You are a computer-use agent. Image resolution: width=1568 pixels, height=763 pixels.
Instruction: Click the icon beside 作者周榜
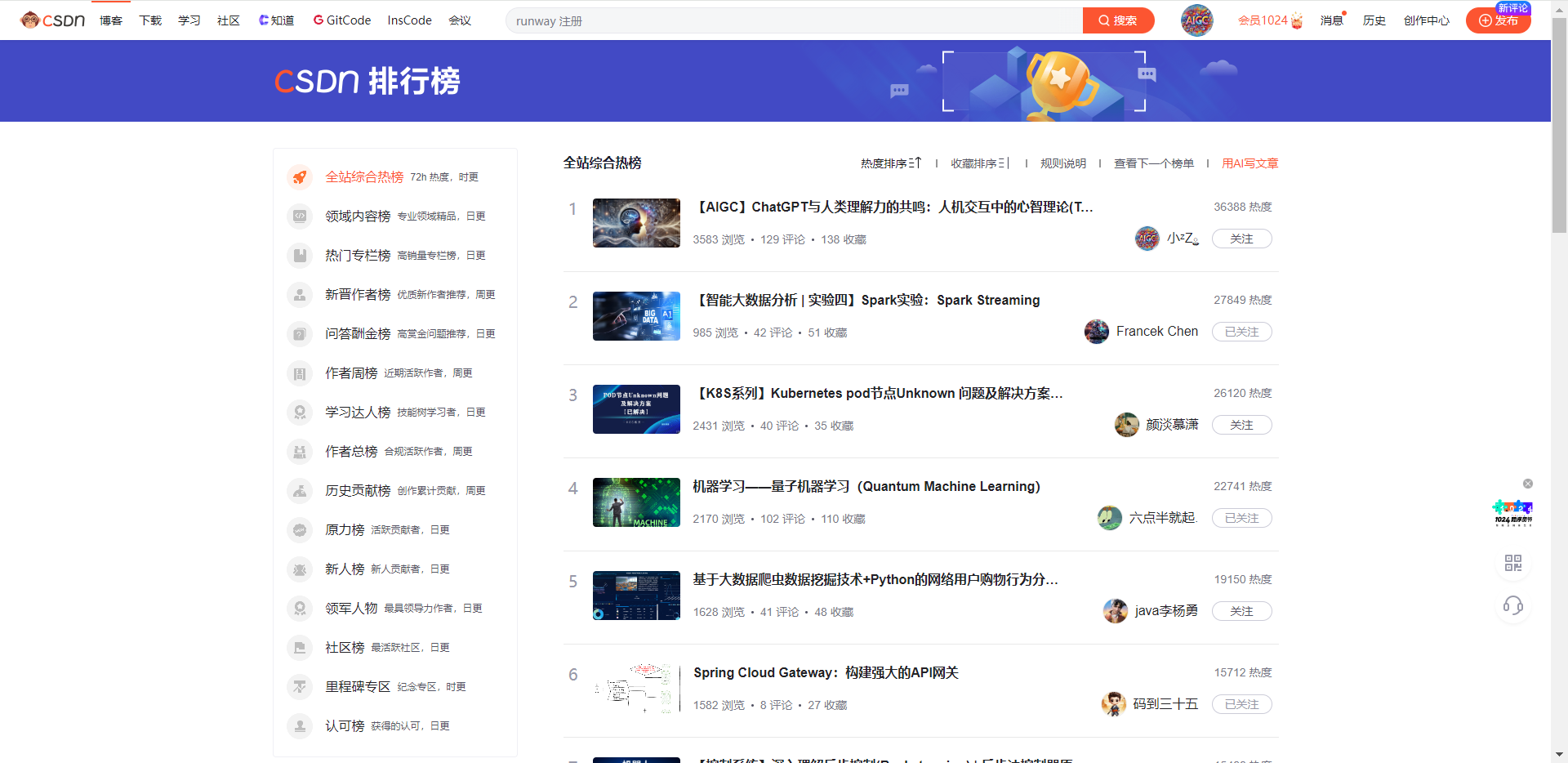click(x=300, y=373)
